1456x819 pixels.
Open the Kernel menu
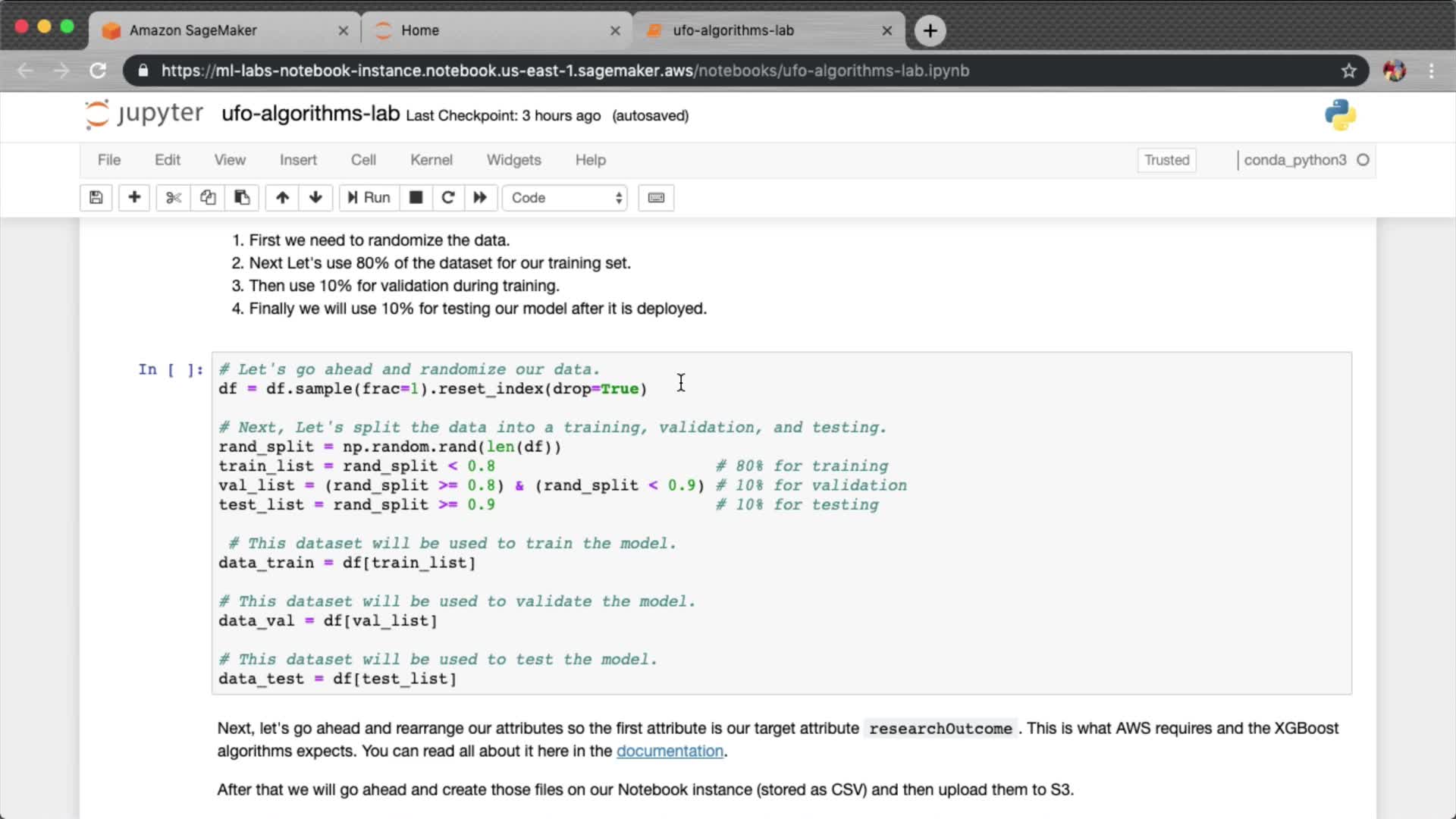[431, 160]
